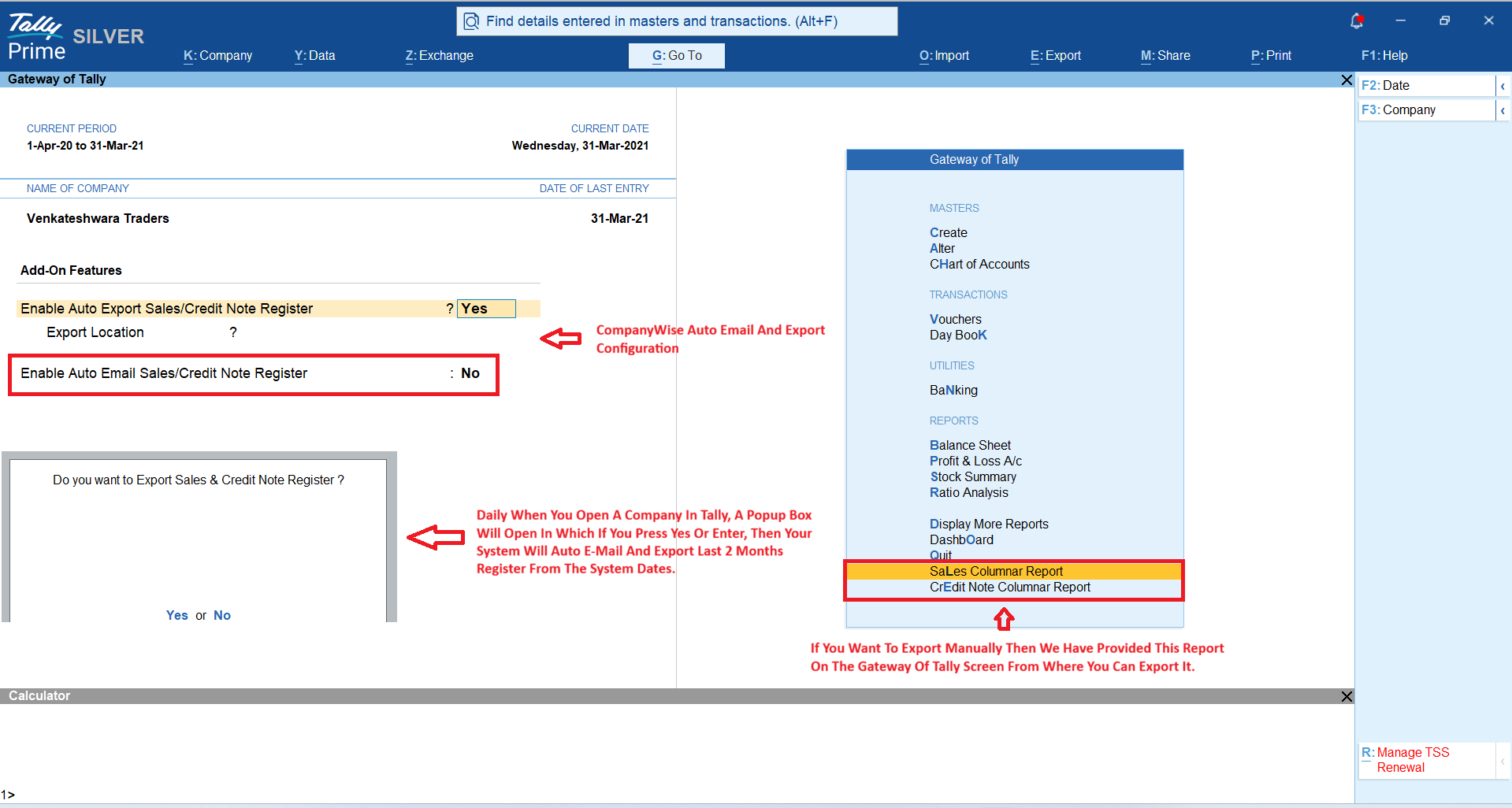Screen dimensions: 1512x808
Task: Open Banking under Utilities
Action: [953, 390]
